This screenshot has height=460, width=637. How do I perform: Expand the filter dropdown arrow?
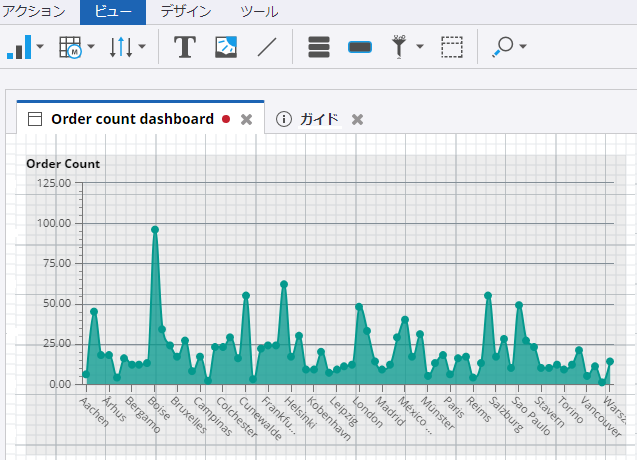[x=420, y=47]
